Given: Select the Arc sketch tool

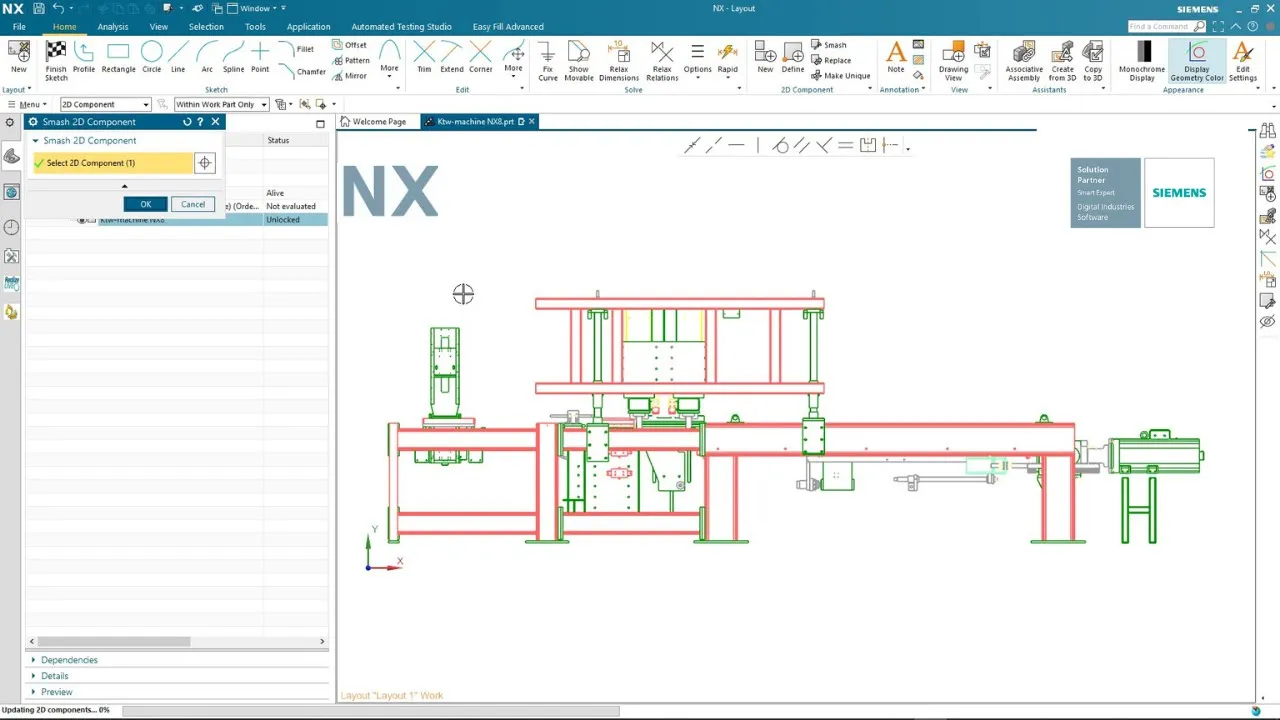Looking at the screenshot, I should 207,58.
